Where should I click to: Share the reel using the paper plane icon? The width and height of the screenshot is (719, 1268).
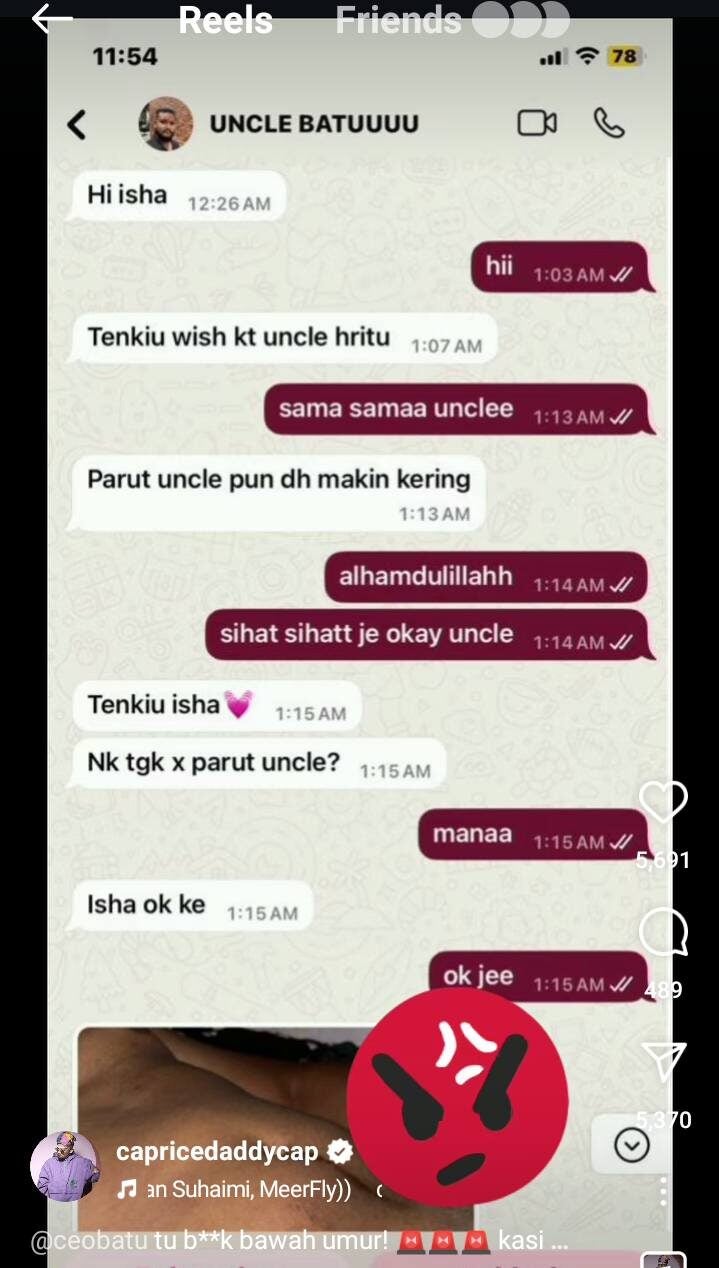(x=665, y=1062)
